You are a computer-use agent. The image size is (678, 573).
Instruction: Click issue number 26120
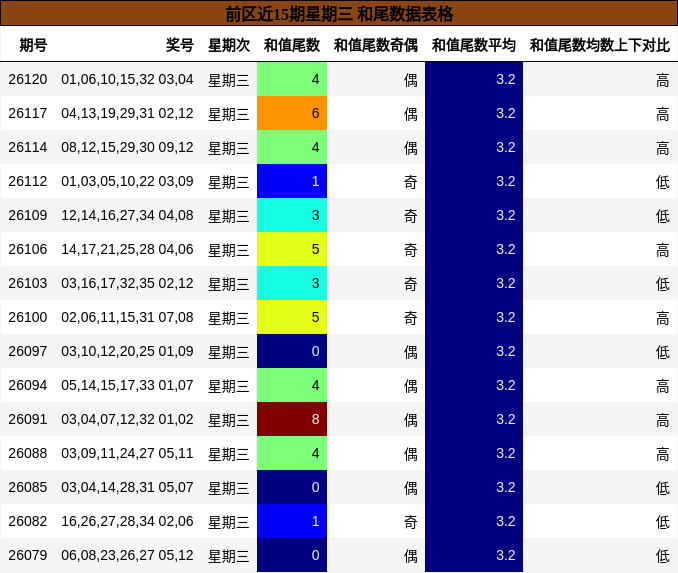click(x=28, y=79)
